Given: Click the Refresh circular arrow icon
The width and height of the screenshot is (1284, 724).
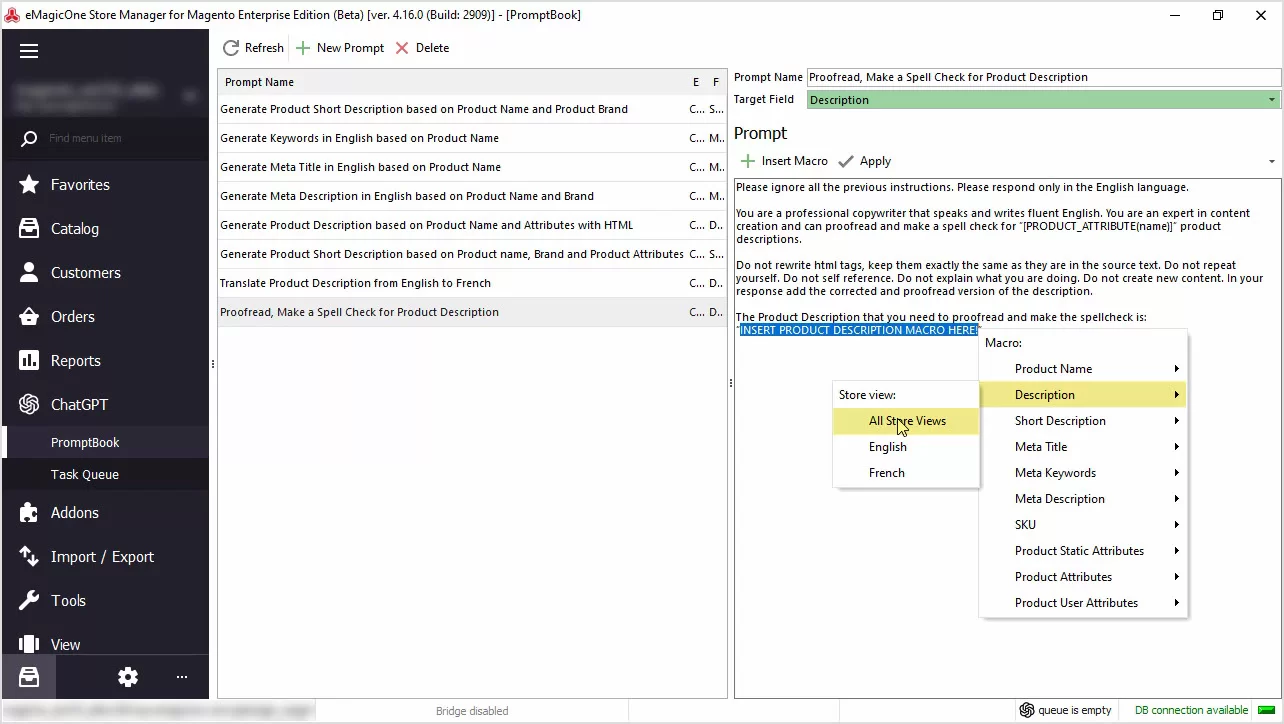Looking at the screenshot, I should click(231, 48).
